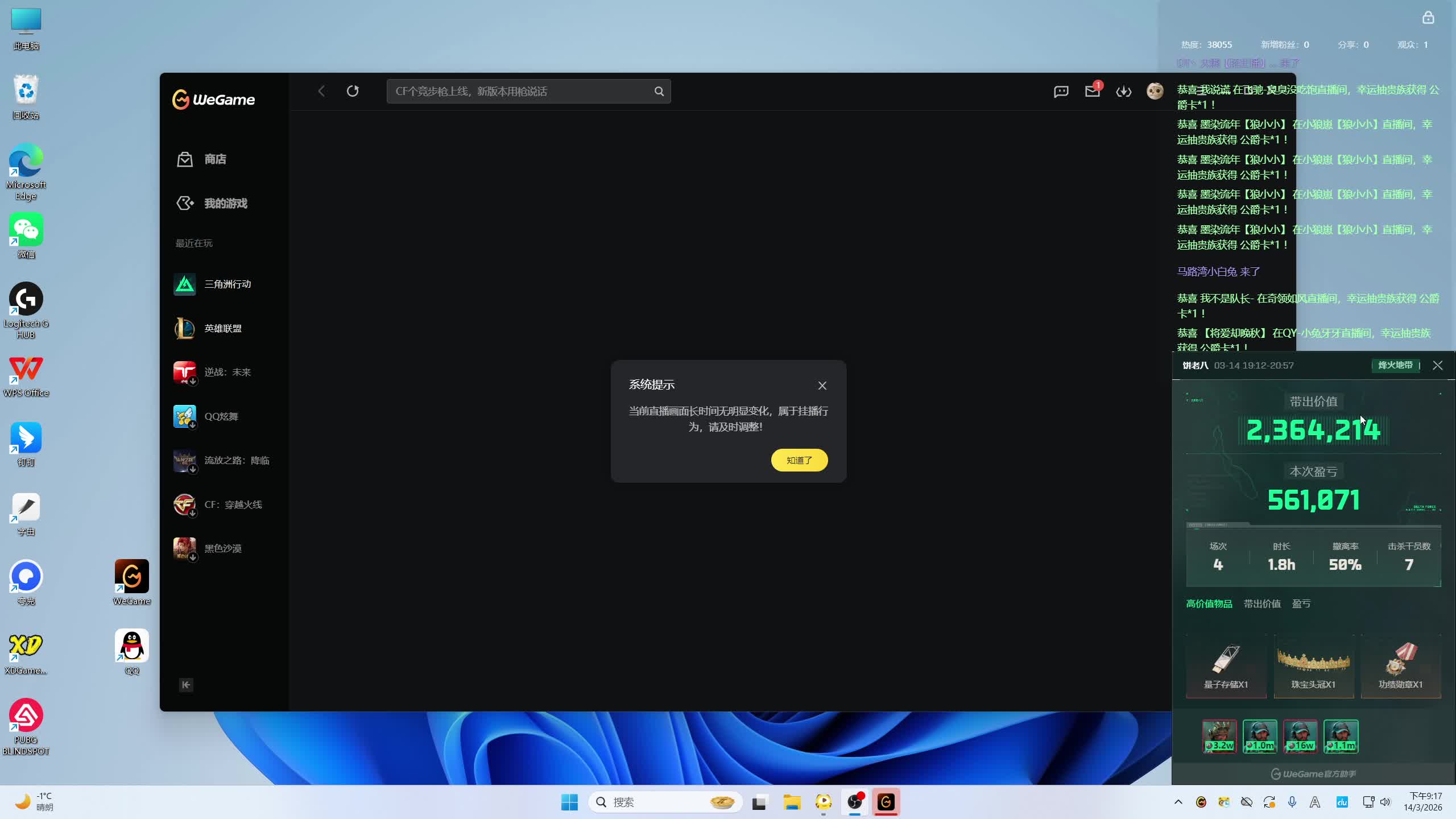Toggle the lock icon on overlay
The image size is (1456, 819).
point(1428,18)
